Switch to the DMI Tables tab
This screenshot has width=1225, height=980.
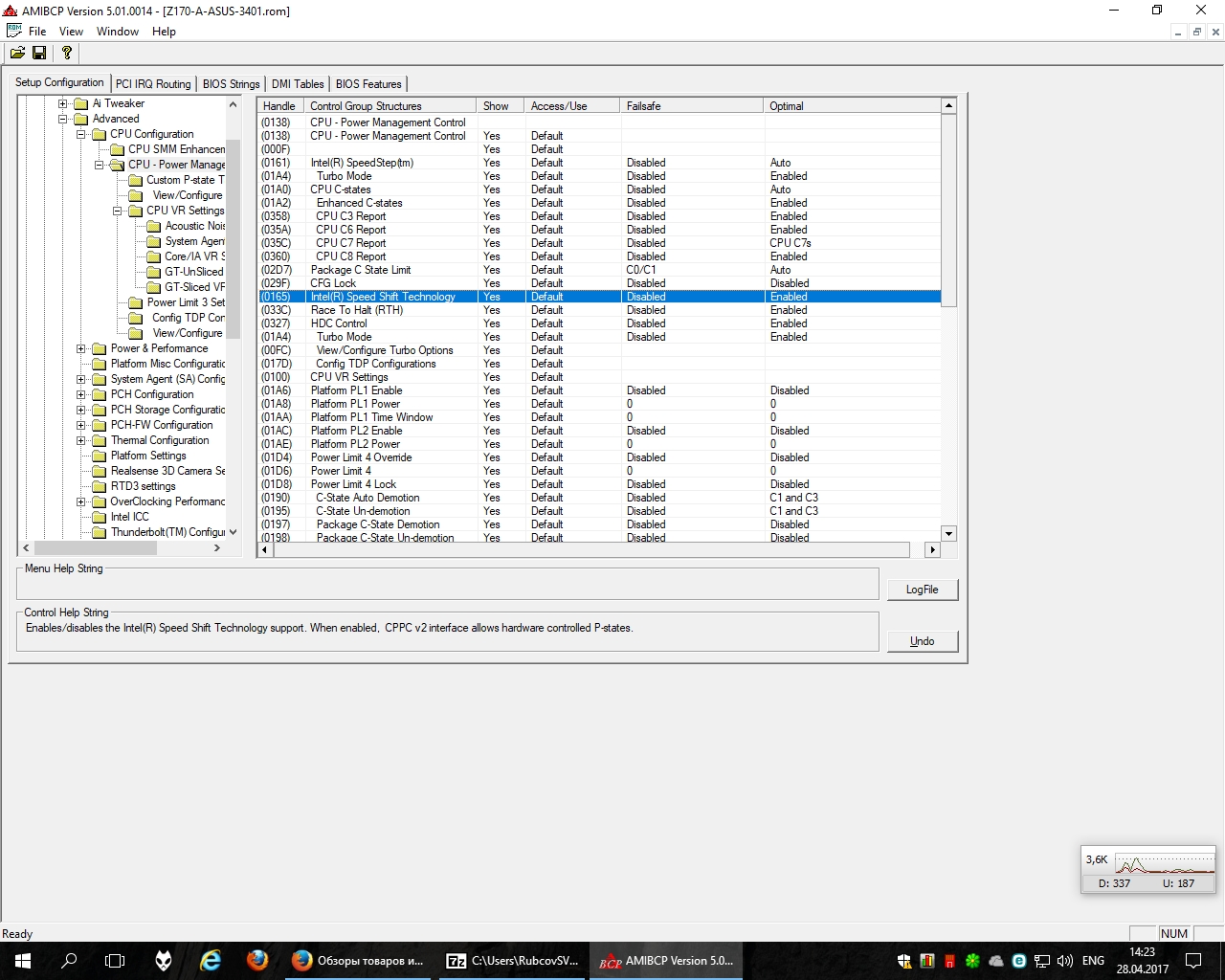[298, 84]
